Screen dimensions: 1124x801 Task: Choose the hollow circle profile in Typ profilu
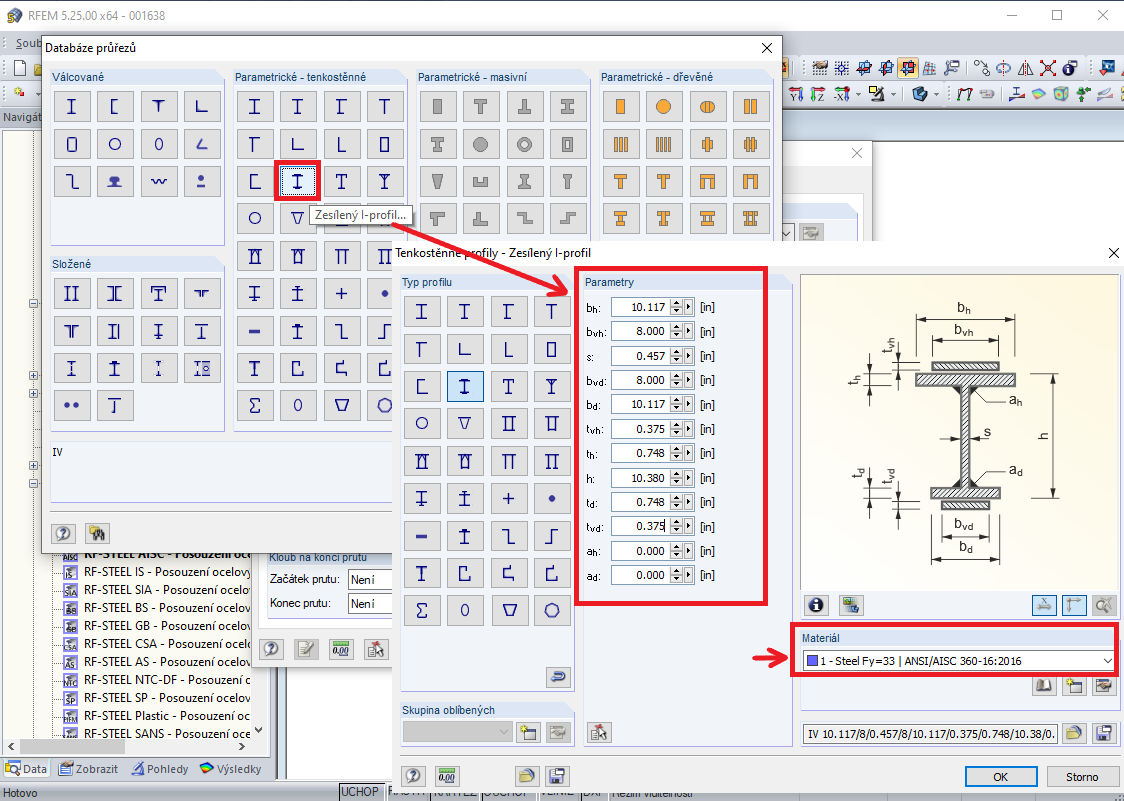coord(422,423)
